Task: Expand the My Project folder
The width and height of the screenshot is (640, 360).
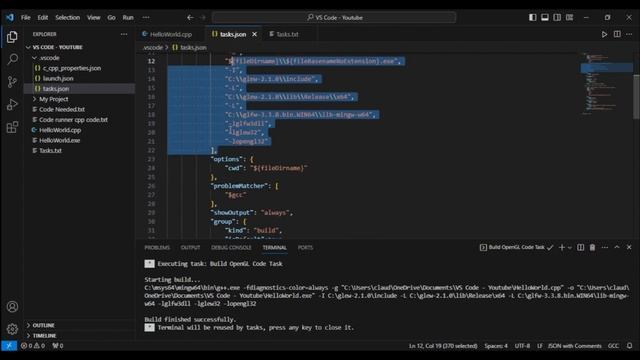Action: (x=35, y=99)
